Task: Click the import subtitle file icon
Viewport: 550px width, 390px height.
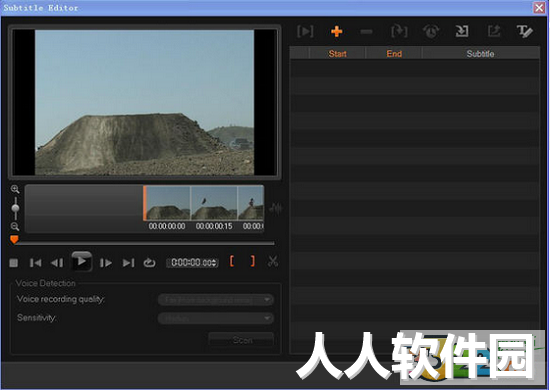Action: pyautogui.click(x=462, y=32)
